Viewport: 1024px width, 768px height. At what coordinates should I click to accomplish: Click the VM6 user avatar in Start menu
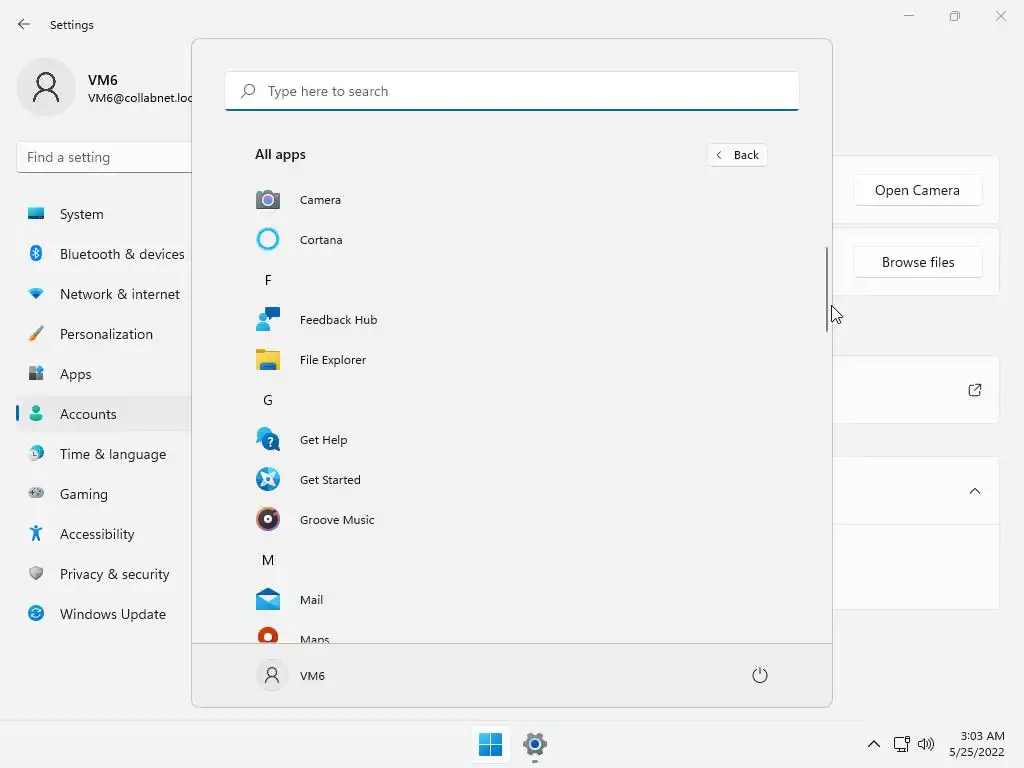pos(272,675)
